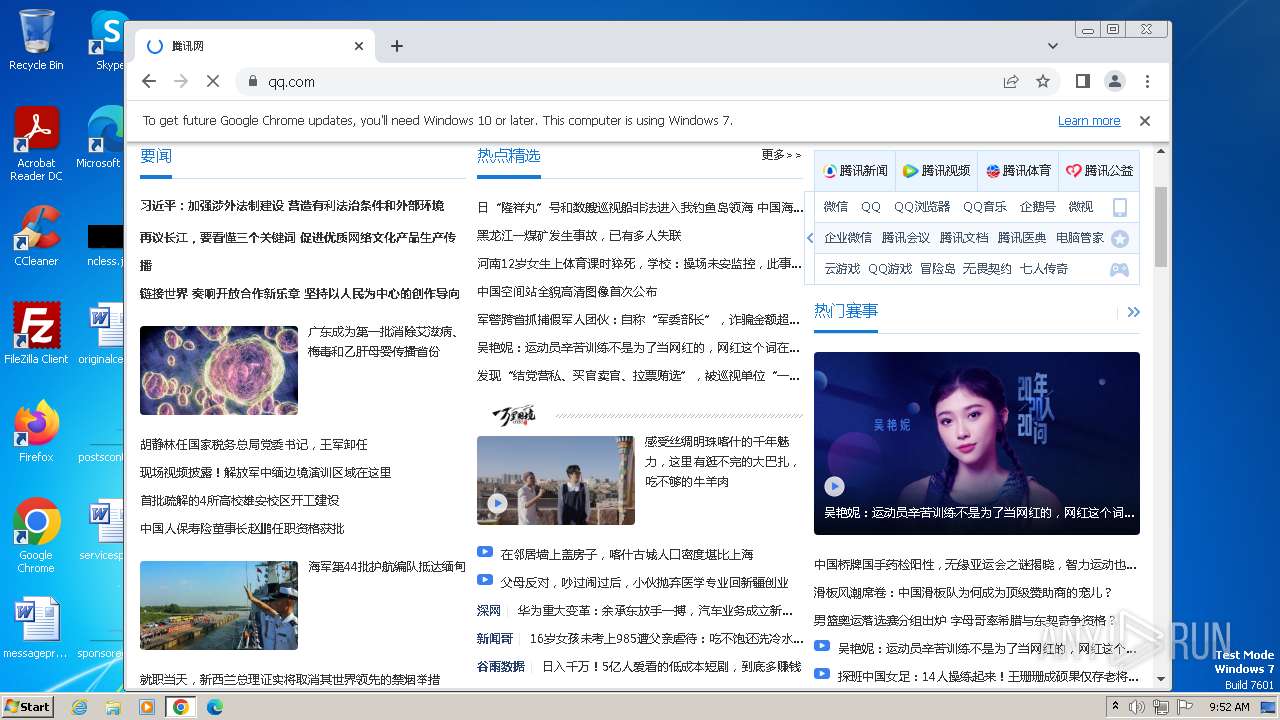Open Microsoft Edge from taskbar
1280x720 pixels.
click(x=214, y=707)
